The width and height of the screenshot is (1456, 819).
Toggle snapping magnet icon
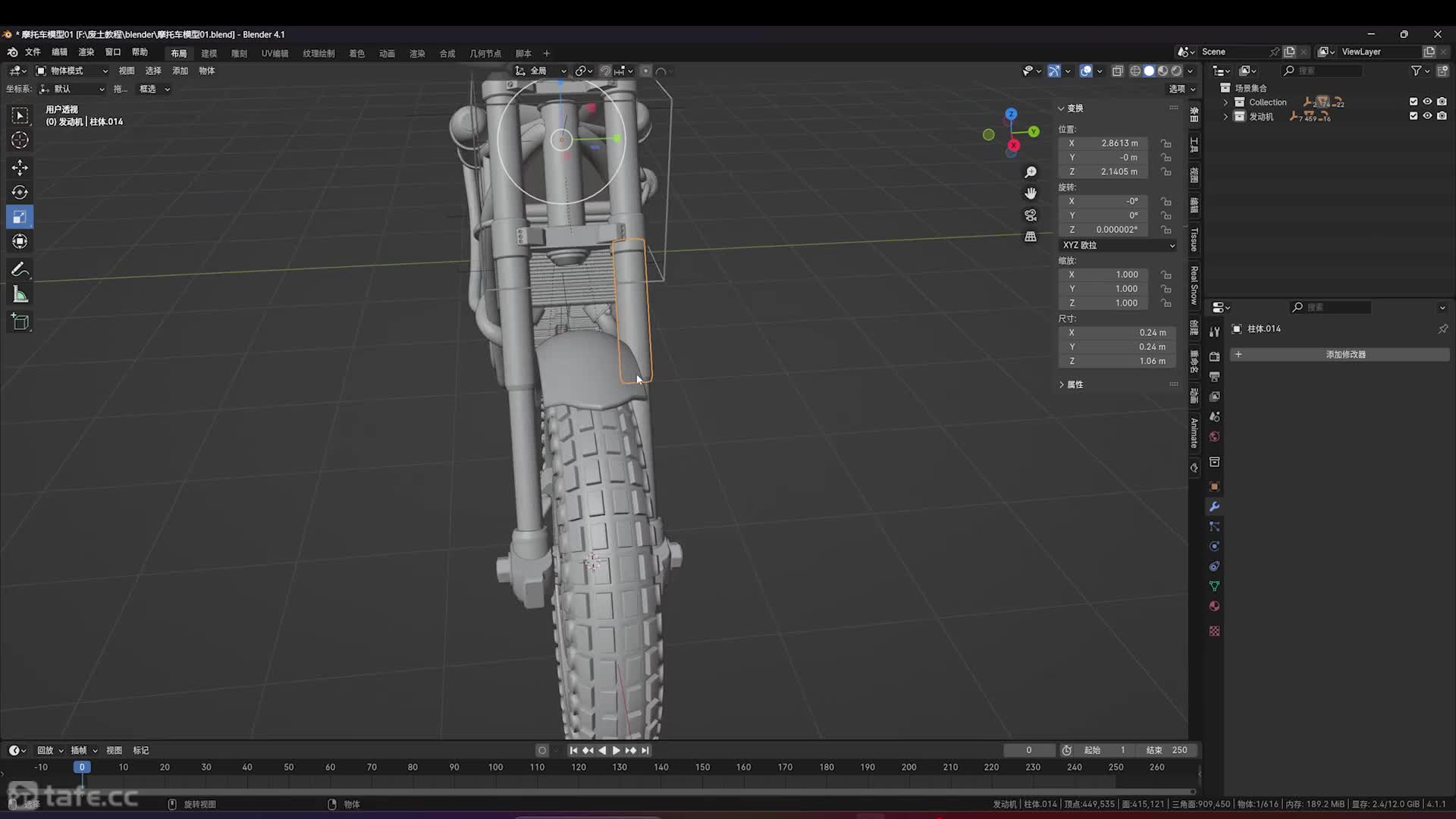[x=605, y=71]
